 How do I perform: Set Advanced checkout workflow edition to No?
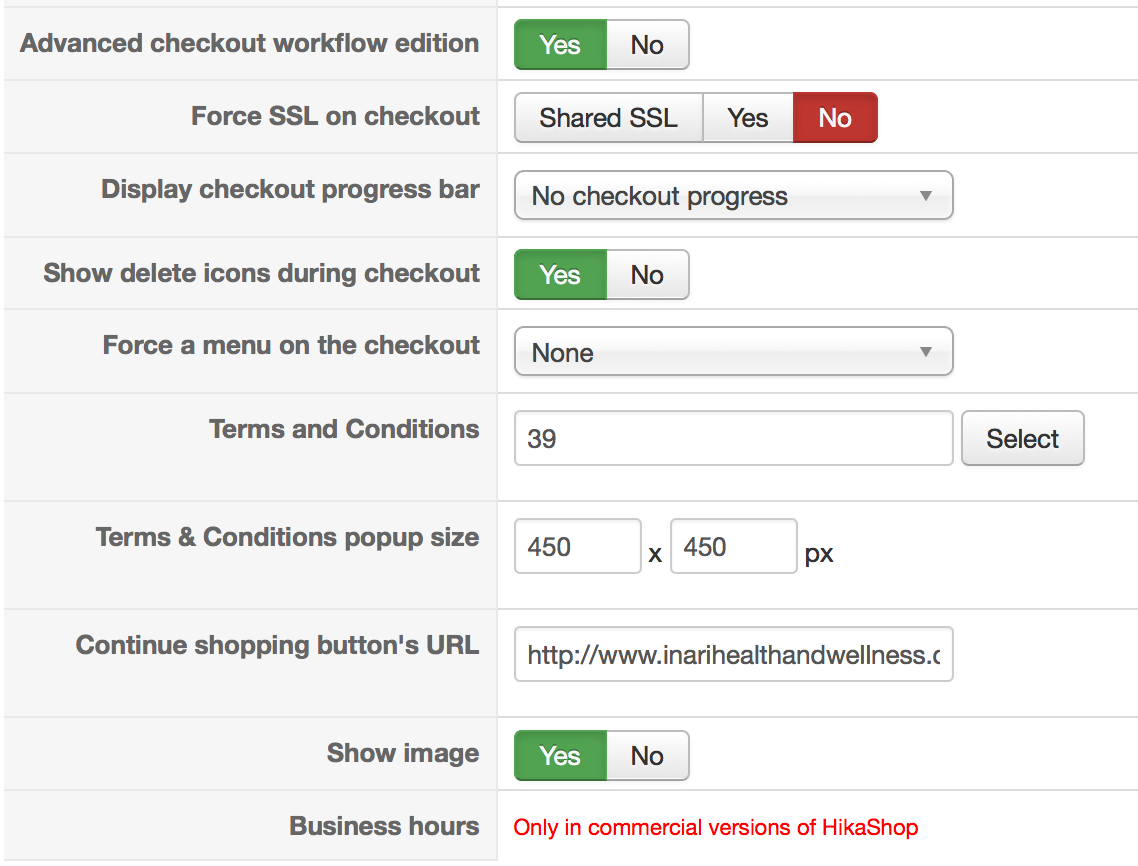[x=647, y=45]
